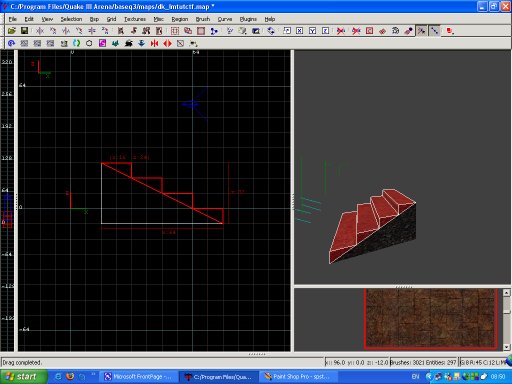Open the Selection menu
Viewport: 512px width, 384px height.
click(71, 19)
